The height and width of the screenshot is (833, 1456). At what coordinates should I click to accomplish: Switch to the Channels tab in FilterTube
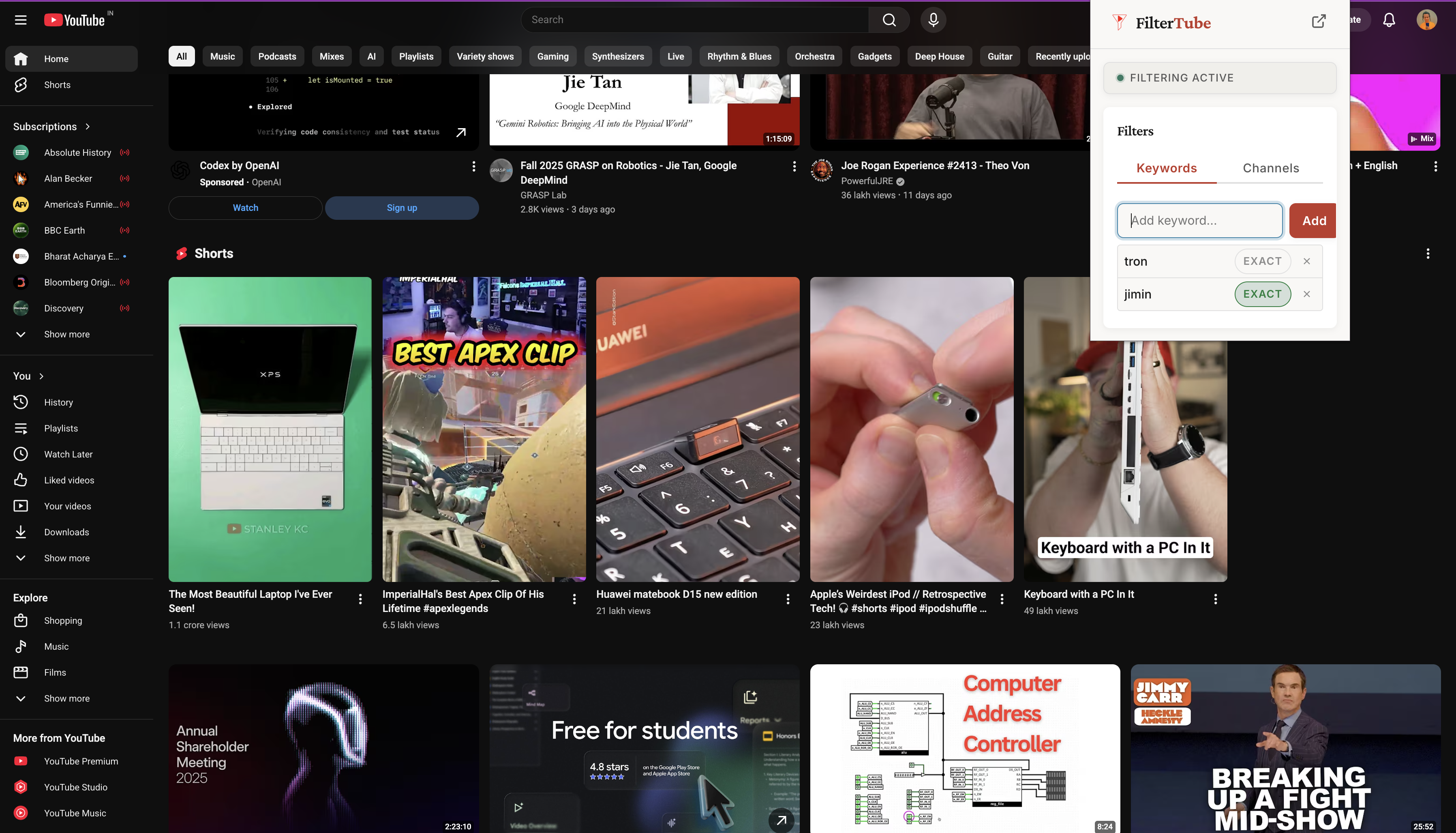1270,167
